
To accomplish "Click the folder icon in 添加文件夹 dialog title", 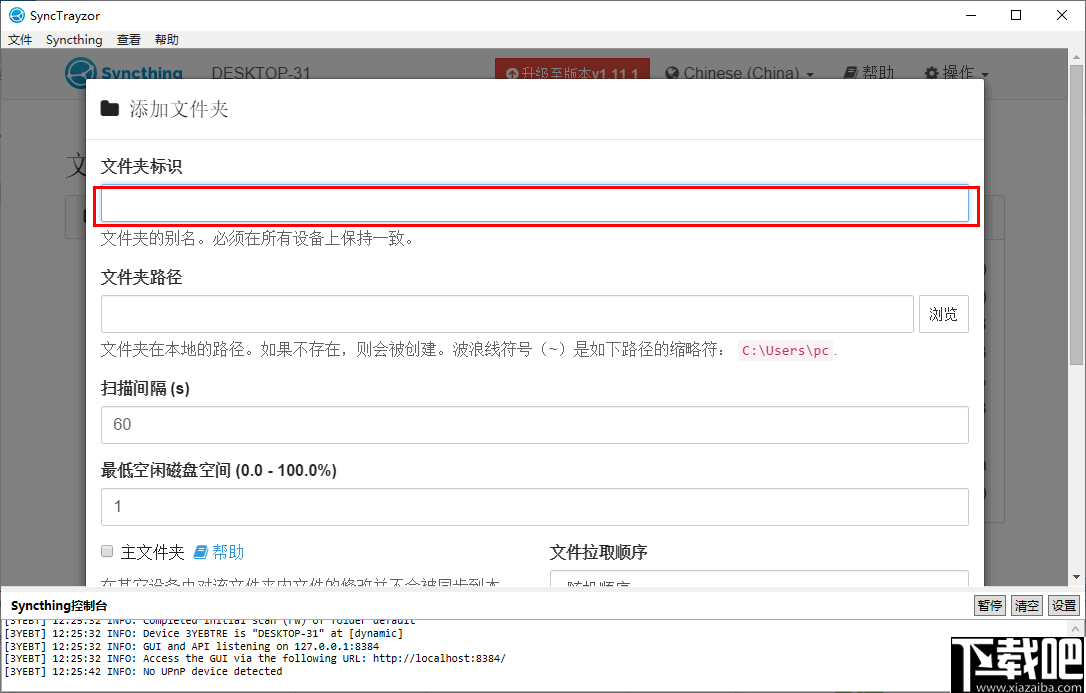I will coord(110,109).
